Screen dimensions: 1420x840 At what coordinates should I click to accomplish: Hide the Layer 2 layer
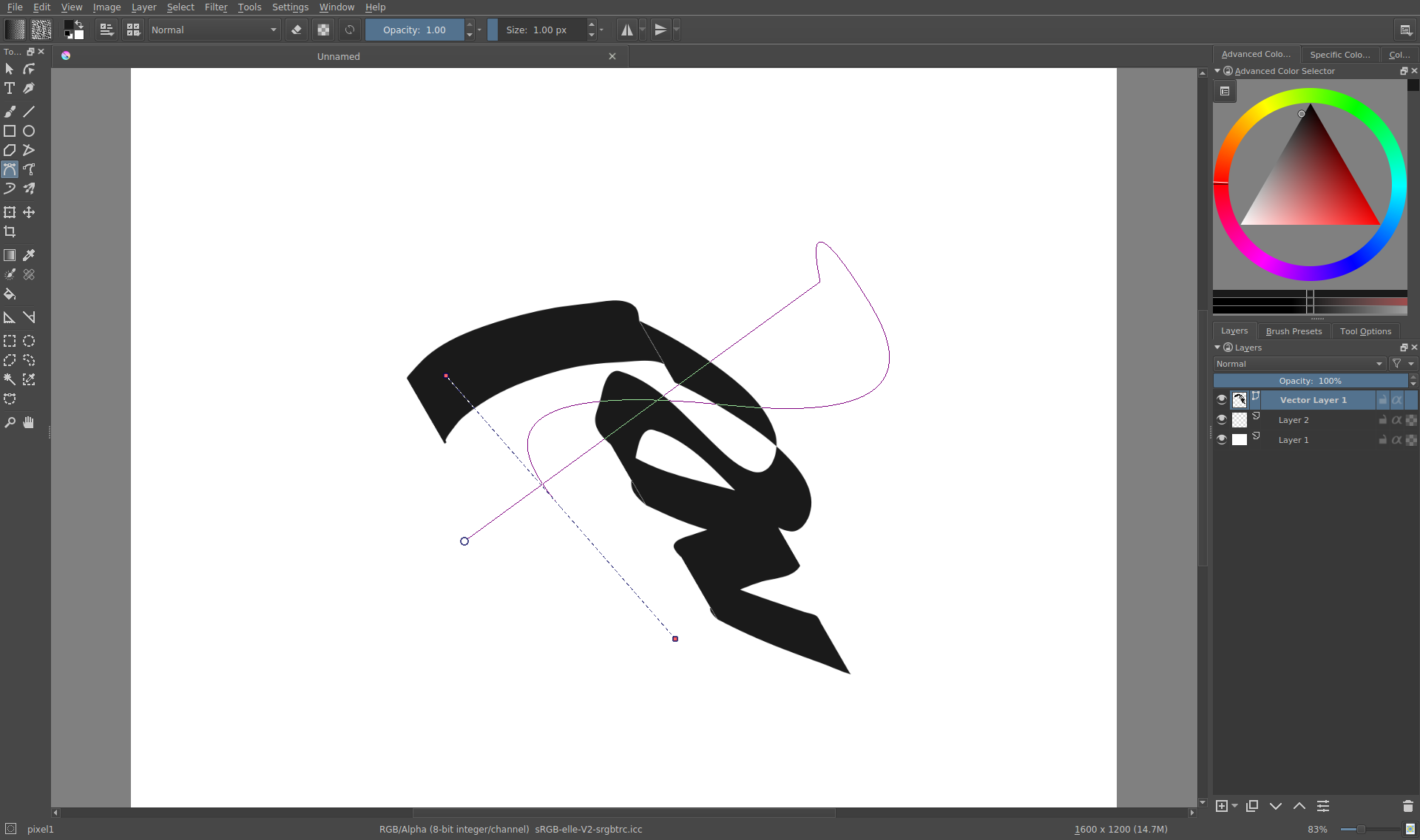click(x=1223, y=419)
